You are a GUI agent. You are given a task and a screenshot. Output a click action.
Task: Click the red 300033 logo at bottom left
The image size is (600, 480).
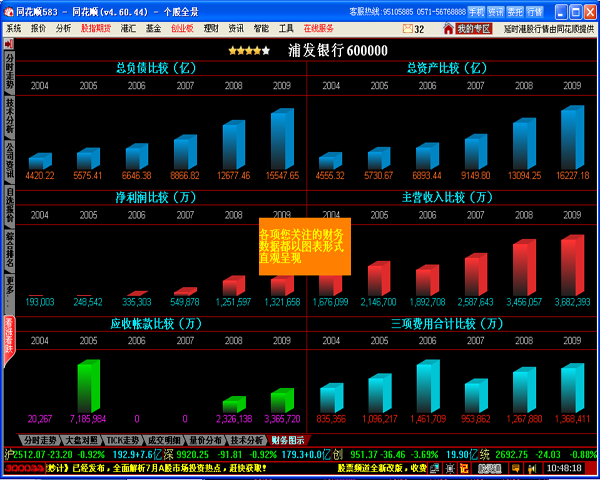pyautogui.click(x=24, y=468)
